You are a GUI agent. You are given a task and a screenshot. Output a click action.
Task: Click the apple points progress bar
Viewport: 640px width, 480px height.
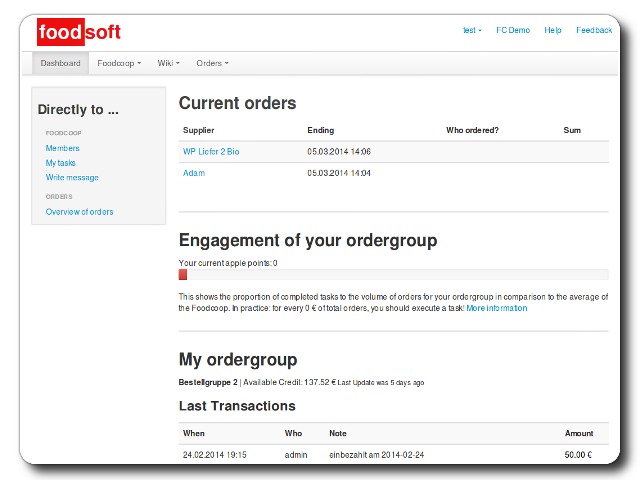(393, 275)
